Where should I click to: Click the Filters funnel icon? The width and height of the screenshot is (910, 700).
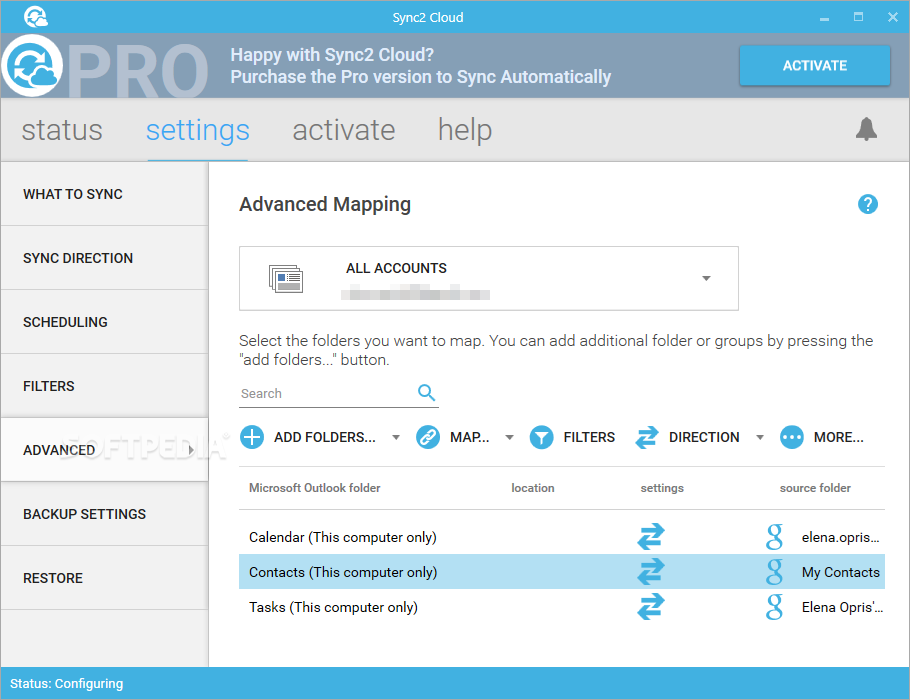point(541,437)
